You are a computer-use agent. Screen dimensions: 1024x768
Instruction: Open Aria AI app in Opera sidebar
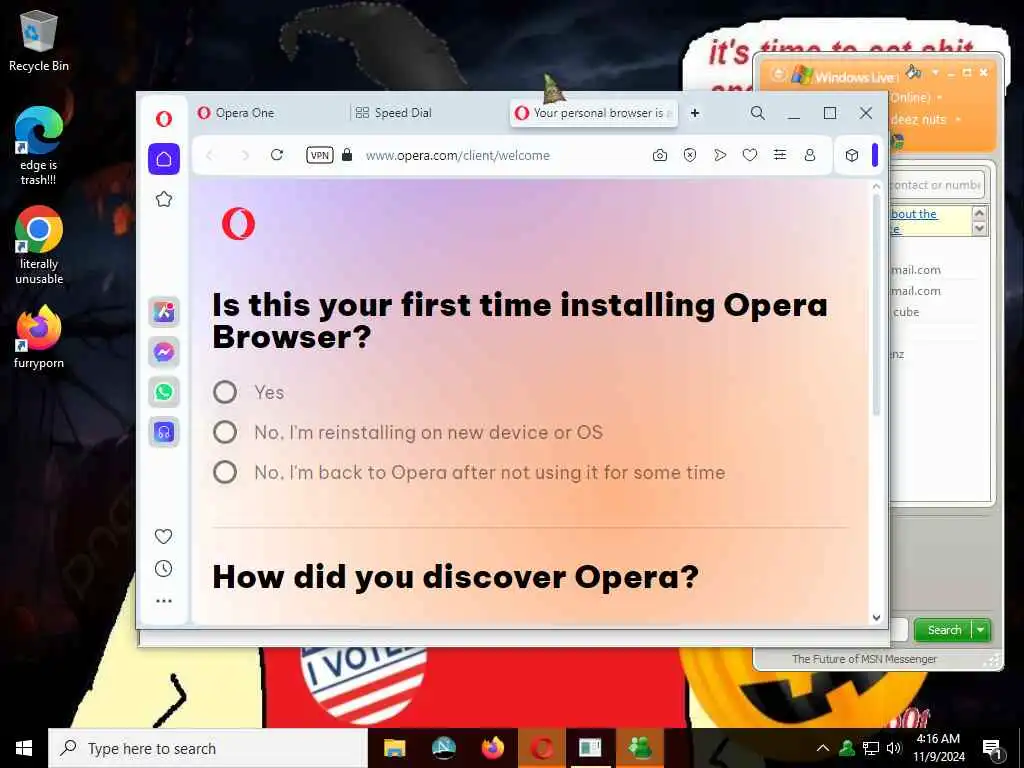point(164,312)
